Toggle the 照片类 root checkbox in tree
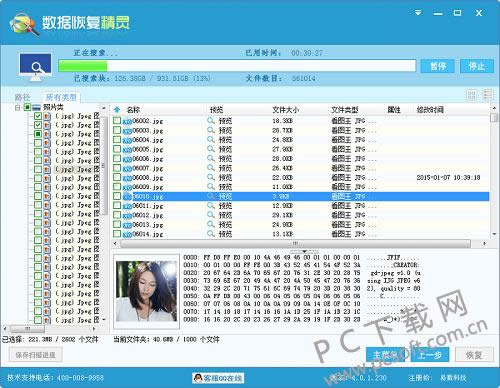The width and height of the screenshot is (500, 388). pos(28,107)
